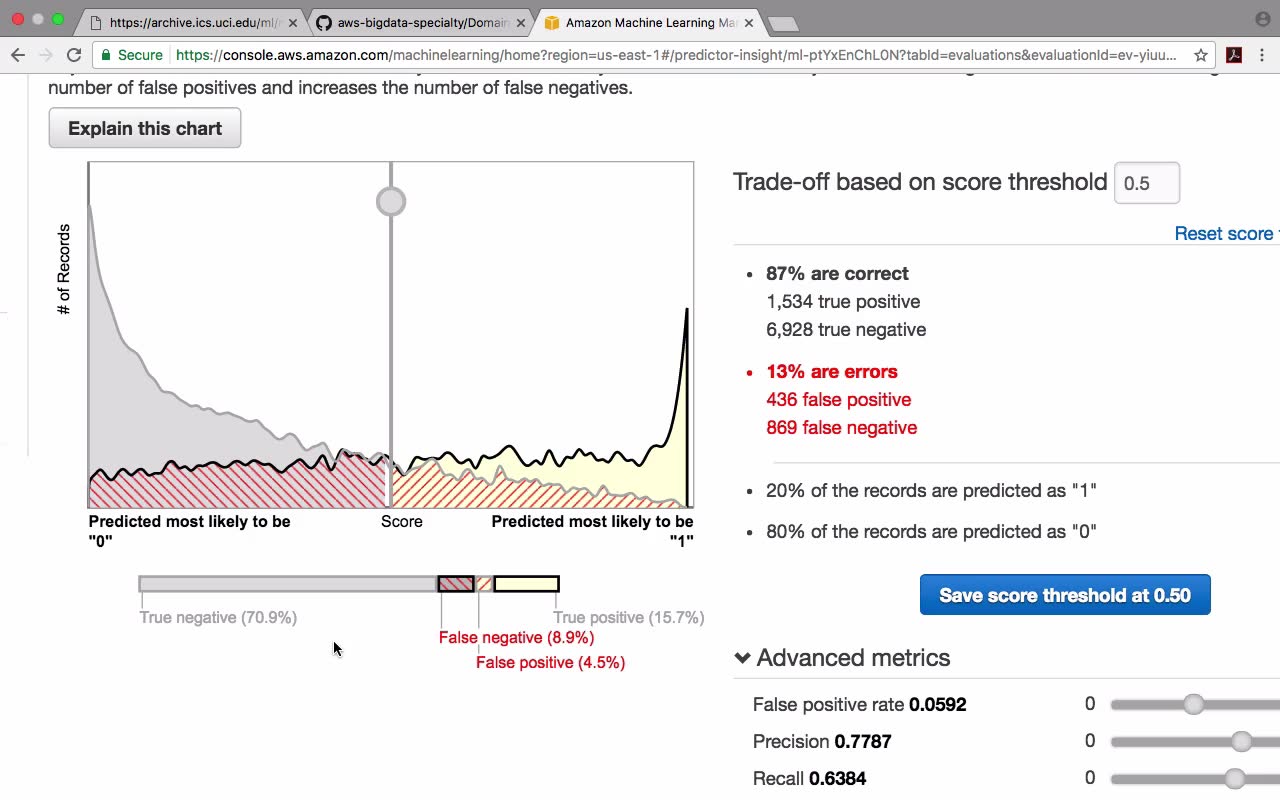
Task: Open a new browser tab
Action: (x=783, y=23)
